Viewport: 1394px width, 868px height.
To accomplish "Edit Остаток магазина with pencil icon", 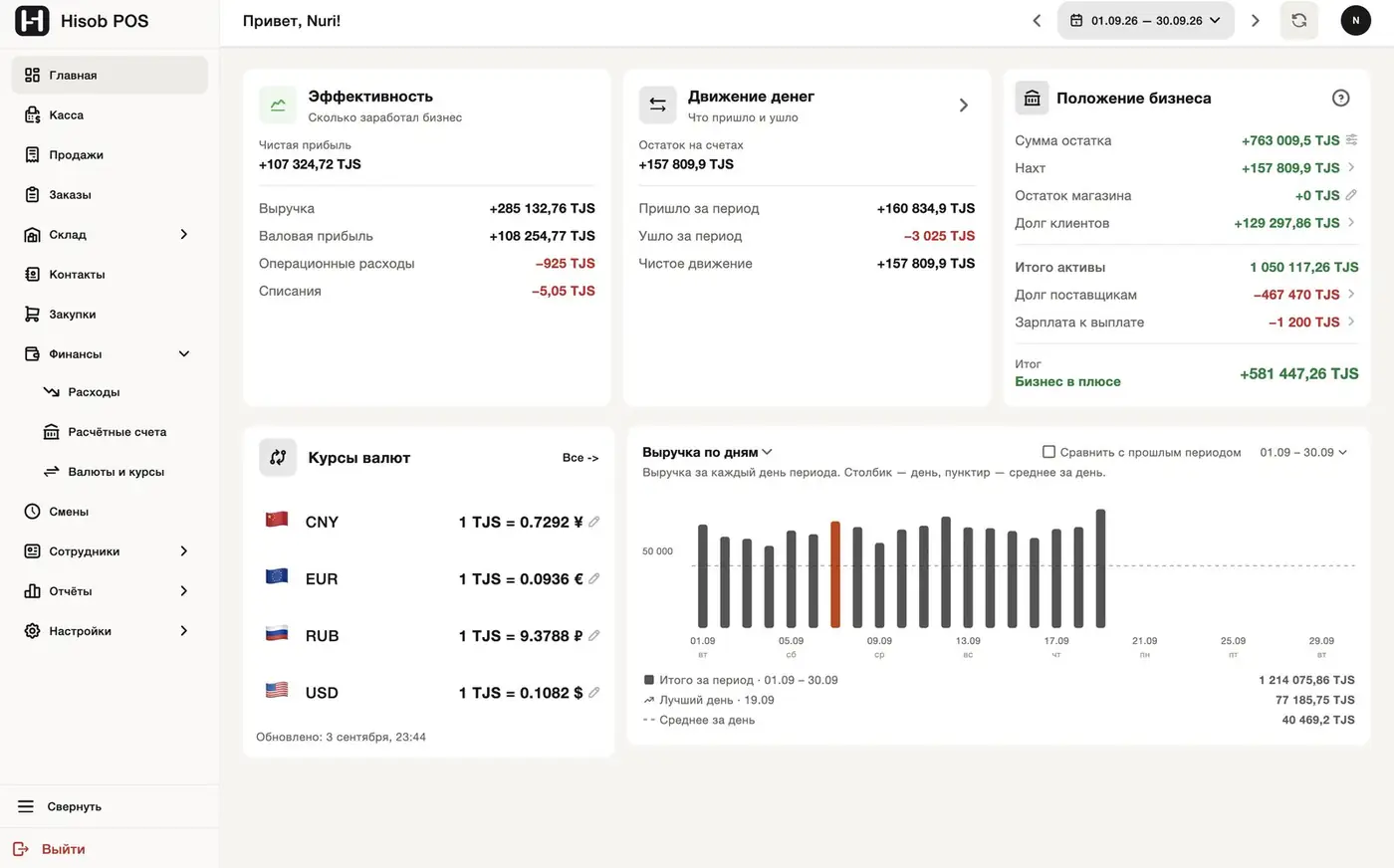I will 1351,195.
